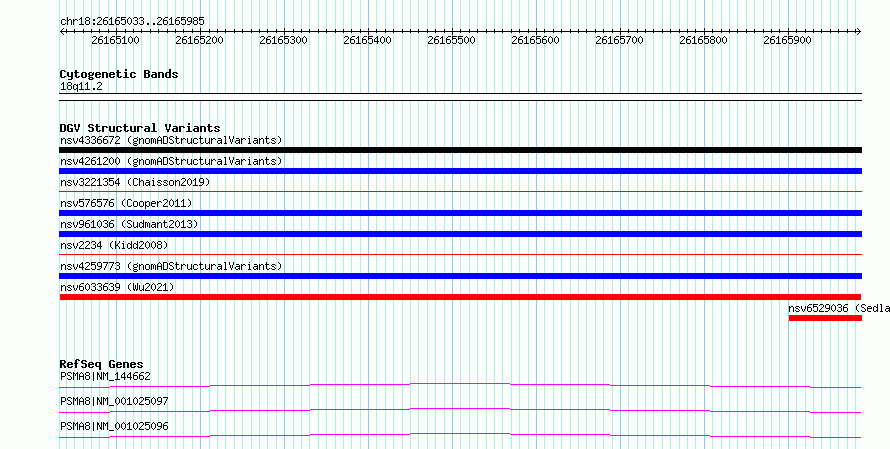This screenshot has width=890, height=449.
Task: Click ruler position 26165300
Action: (x=283, y=40)
